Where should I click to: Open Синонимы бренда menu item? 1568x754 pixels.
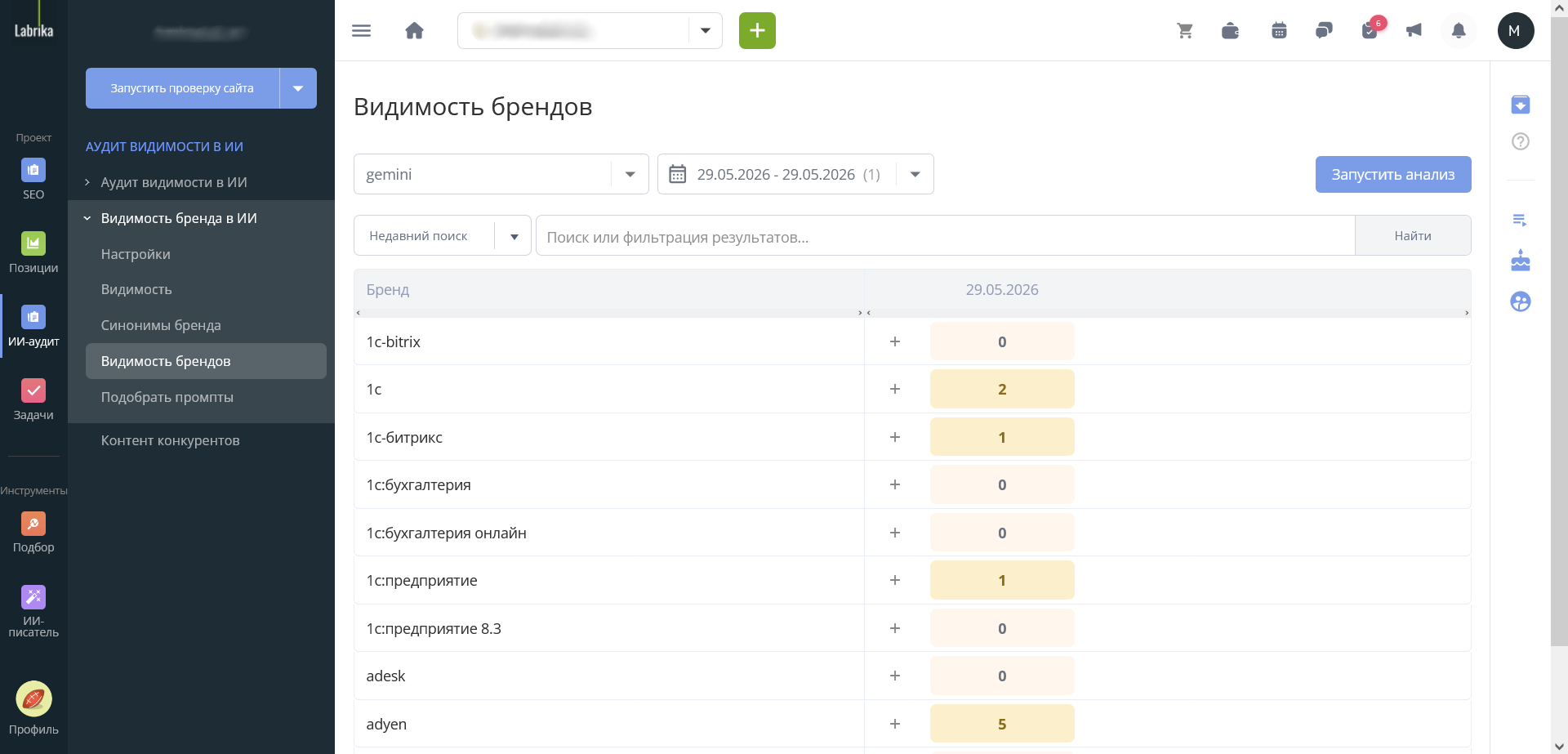(161, 325)
